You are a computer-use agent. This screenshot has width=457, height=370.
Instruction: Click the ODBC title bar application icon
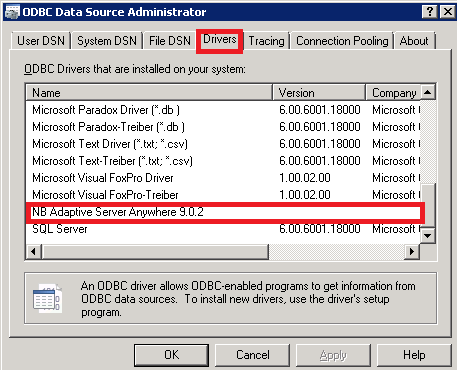tap(12, 12)
